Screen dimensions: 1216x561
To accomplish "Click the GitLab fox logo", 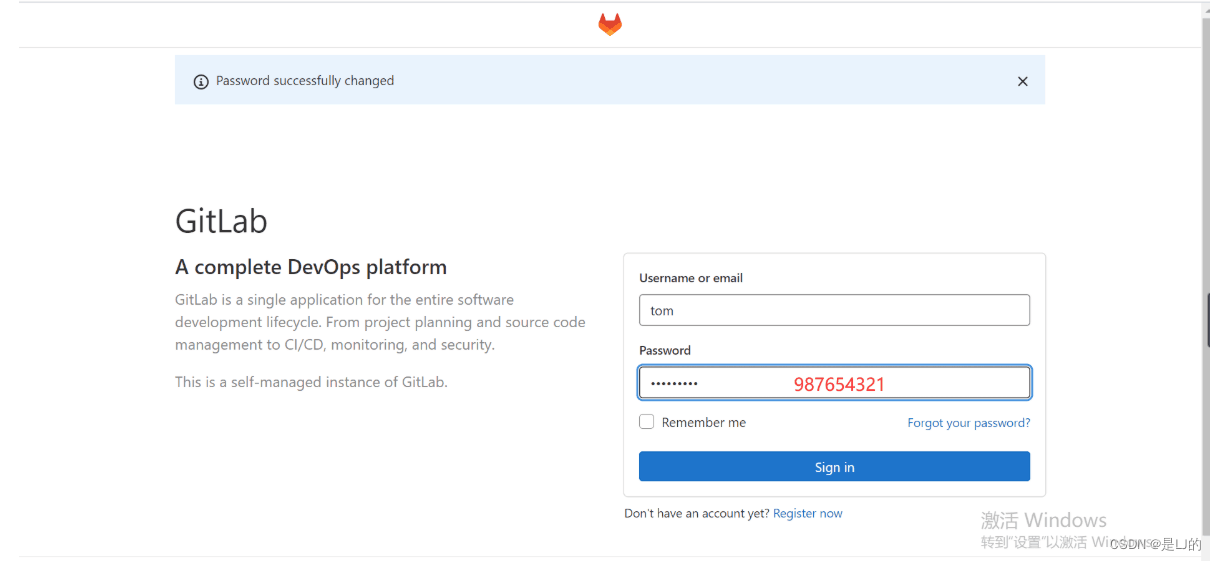I will point(610,24).
